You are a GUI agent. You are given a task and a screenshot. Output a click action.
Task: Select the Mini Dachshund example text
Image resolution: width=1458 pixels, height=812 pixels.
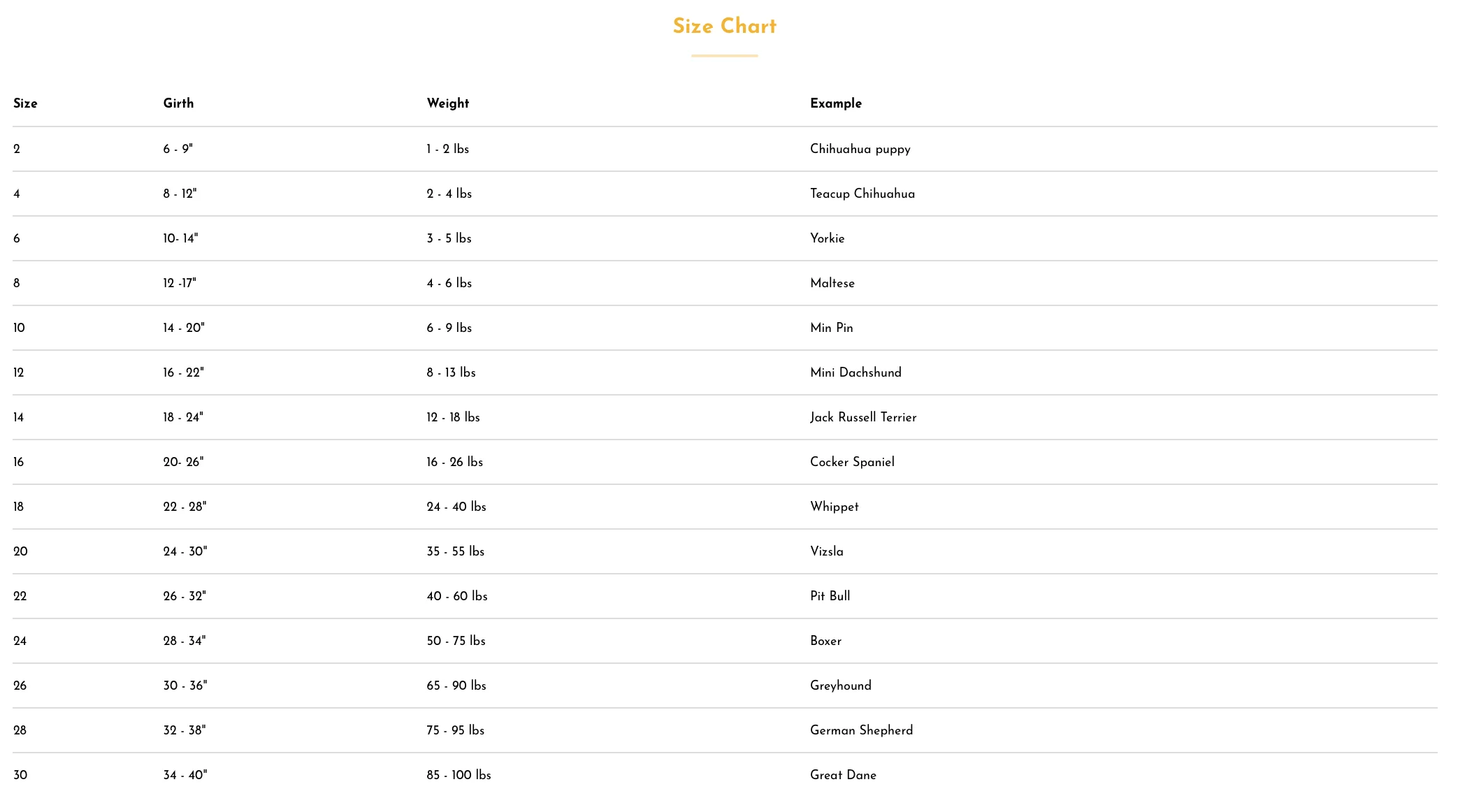click(x=856, y=372)
